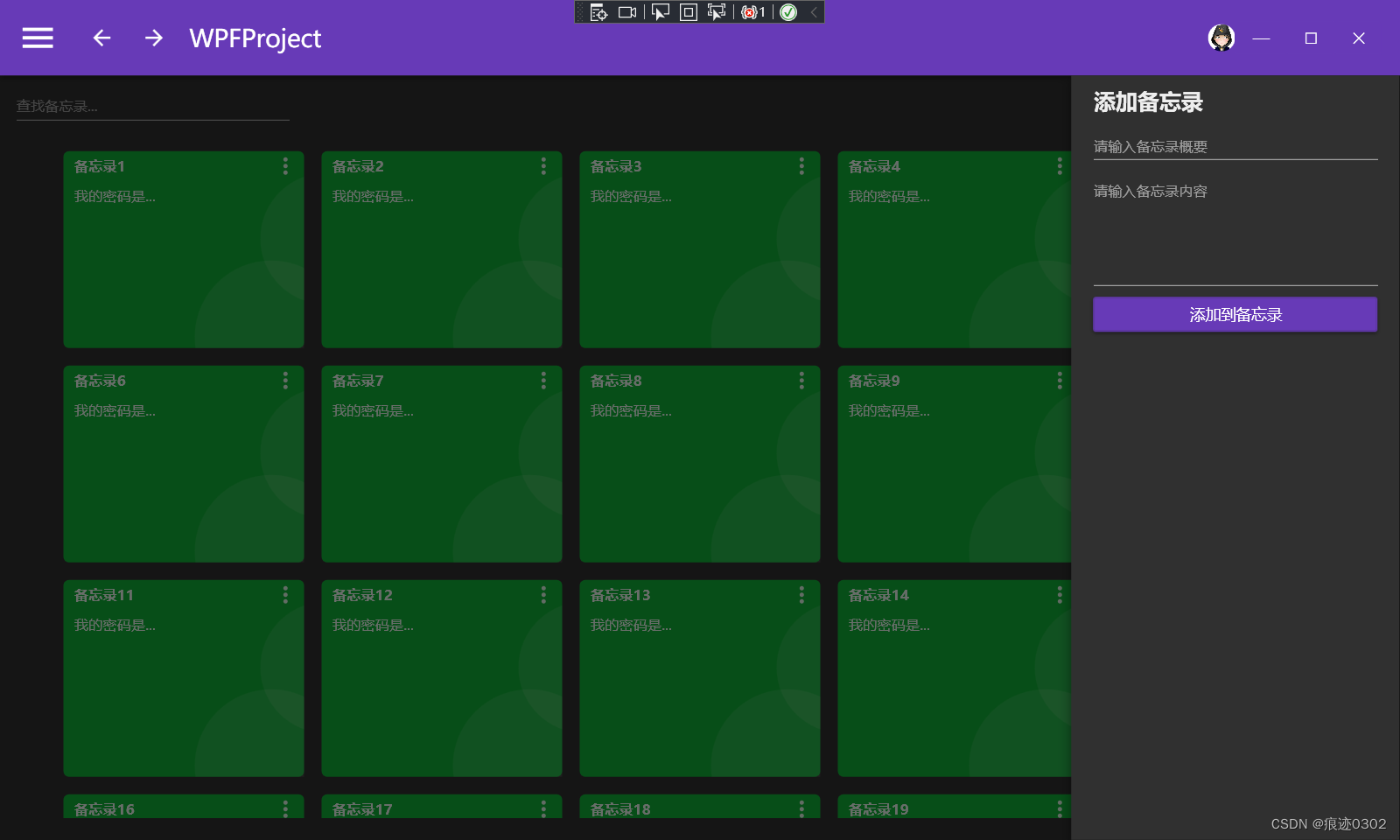Screen dimensions: 1400x840
Task: Open the hamburger navigation menu
Action: click(x=37, y=38)
